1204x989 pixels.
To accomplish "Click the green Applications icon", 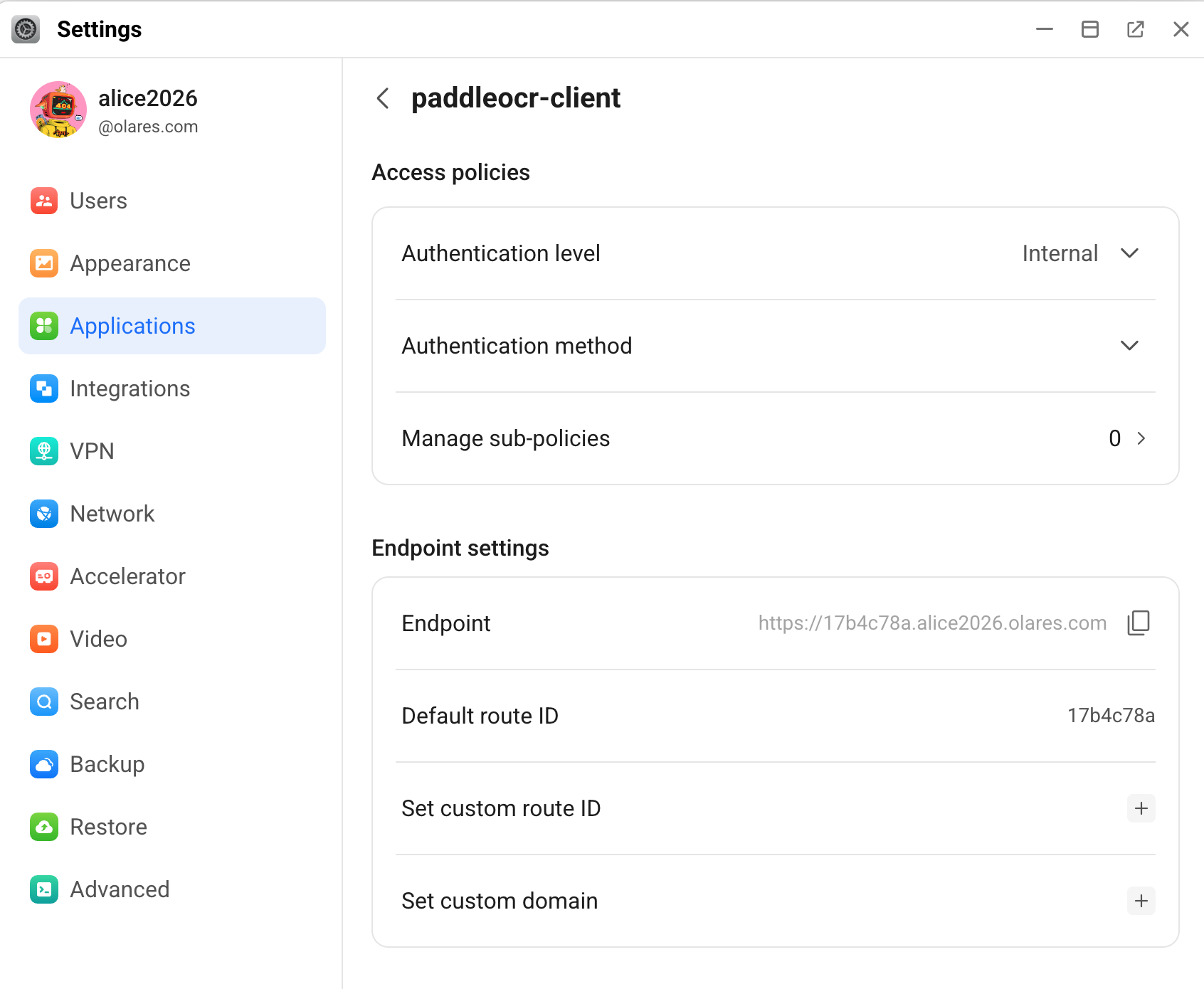I will pyautogui.click(x=44, y=326).
